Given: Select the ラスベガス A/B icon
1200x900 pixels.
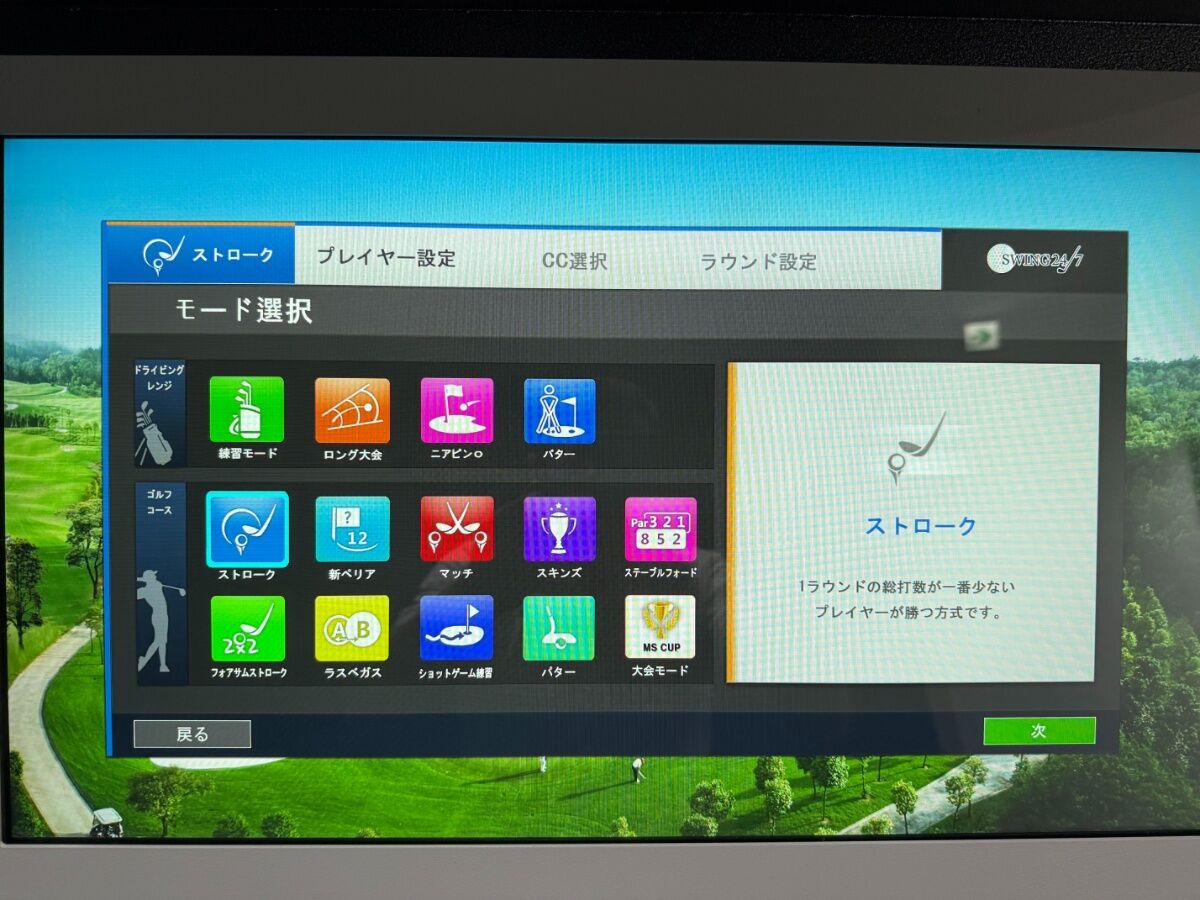Looking at the screenshot, I should 352,628.
